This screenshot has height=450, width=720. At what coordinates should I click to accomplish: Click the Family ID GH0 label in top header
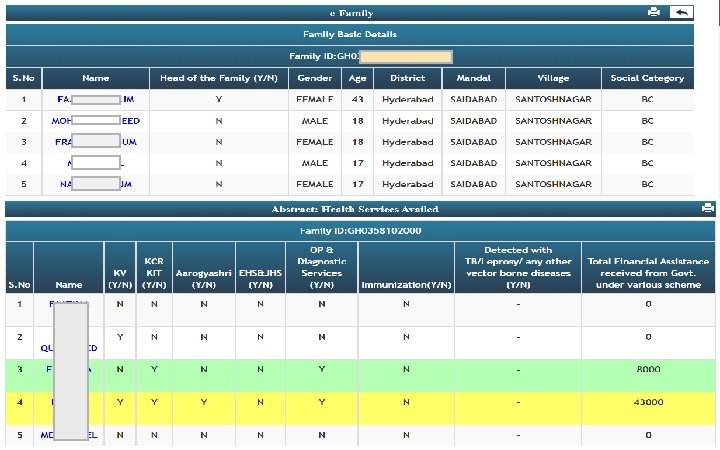[324, 56]
